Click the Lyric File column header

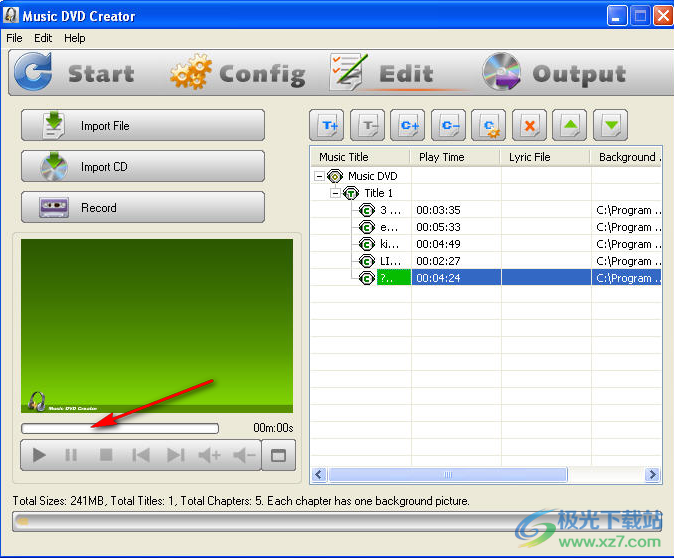coord(545,157)
